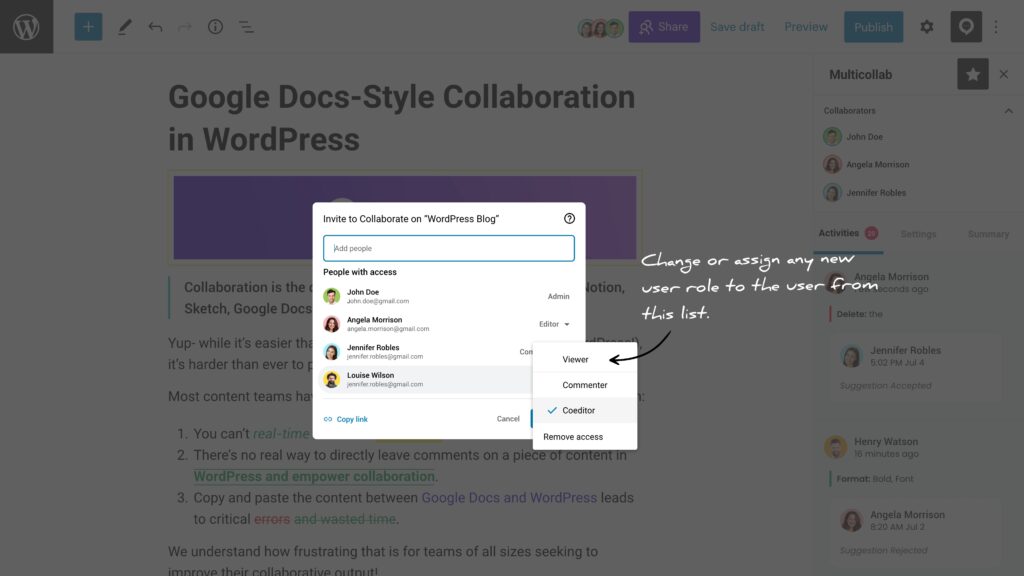Open Angela Morrison's Editor role dropdown
Screen dimensions: 1024x576
click(554, 324)
